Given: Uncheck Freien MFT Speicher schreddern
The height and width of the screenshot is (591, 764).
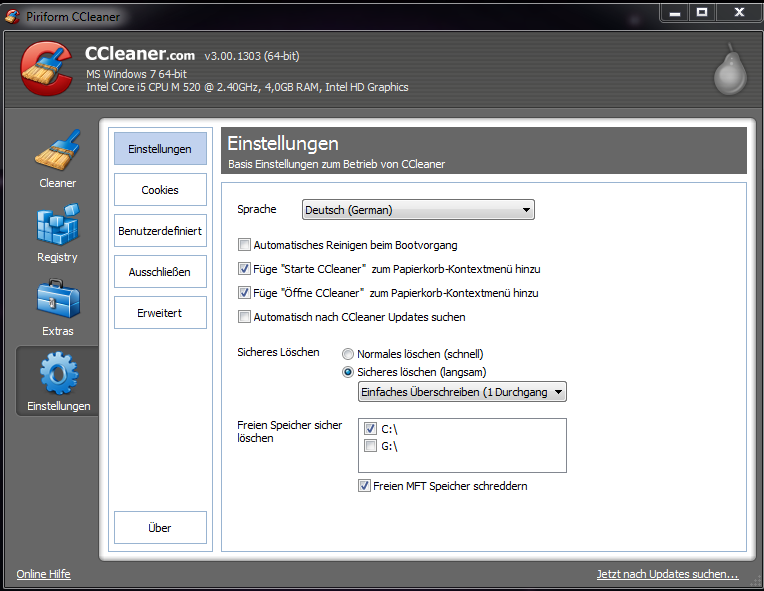Looking at the screenshot, I should [365, 486].
